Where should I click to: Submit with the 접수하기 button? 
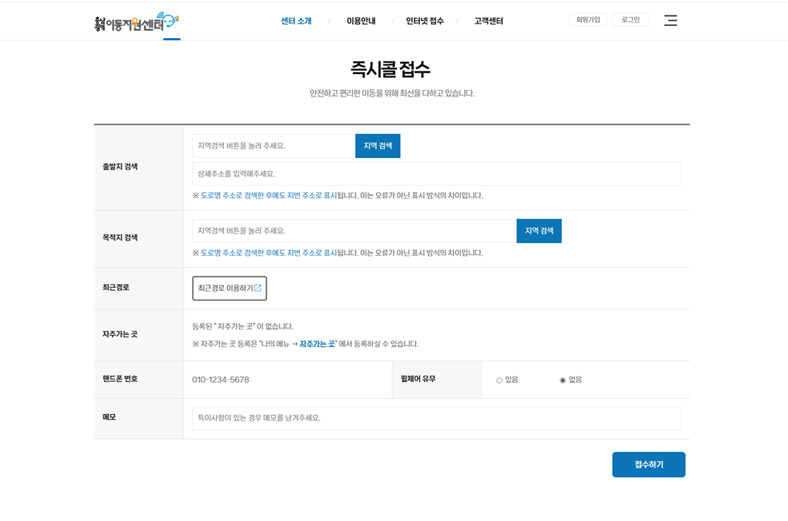pos(648,465)
